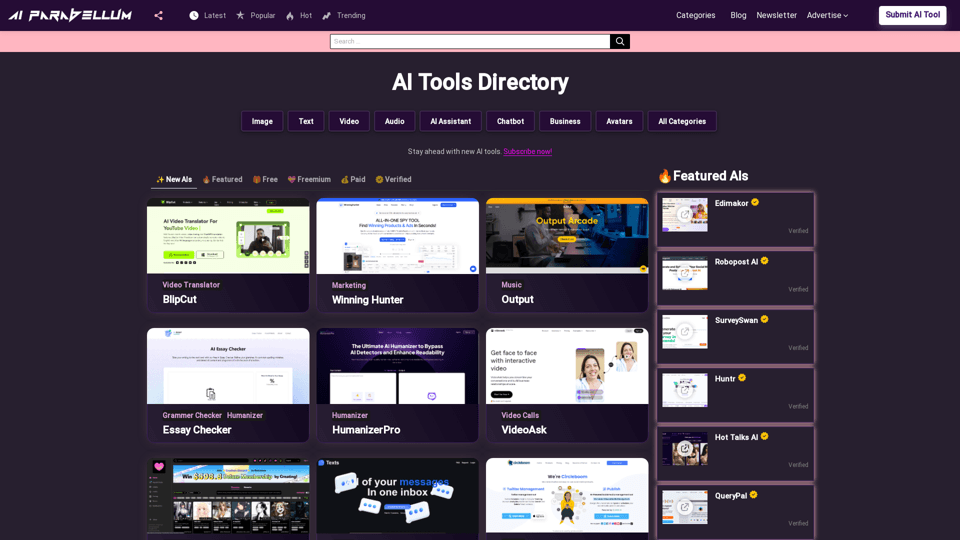The image size is (960, 540).
Task: Open the external link icon on Robopost AI thumbnail
Action: pyautogui.click(x=684, y=273)
